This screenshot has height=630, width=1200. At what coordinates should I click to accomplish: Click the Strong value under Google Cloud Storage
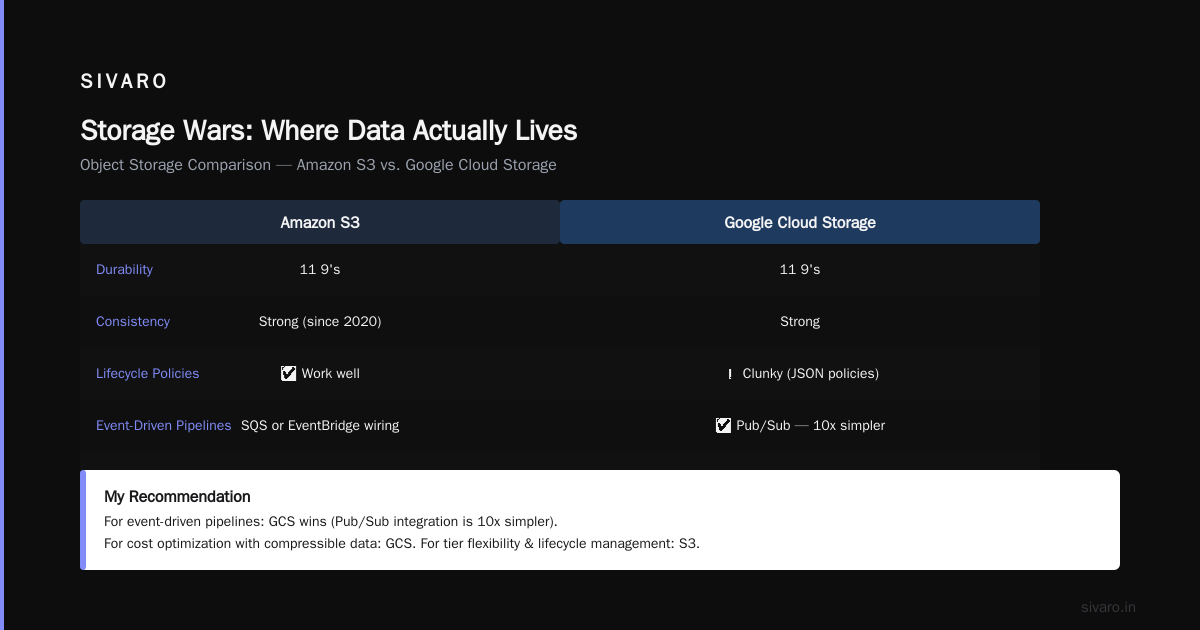(800, 321)
